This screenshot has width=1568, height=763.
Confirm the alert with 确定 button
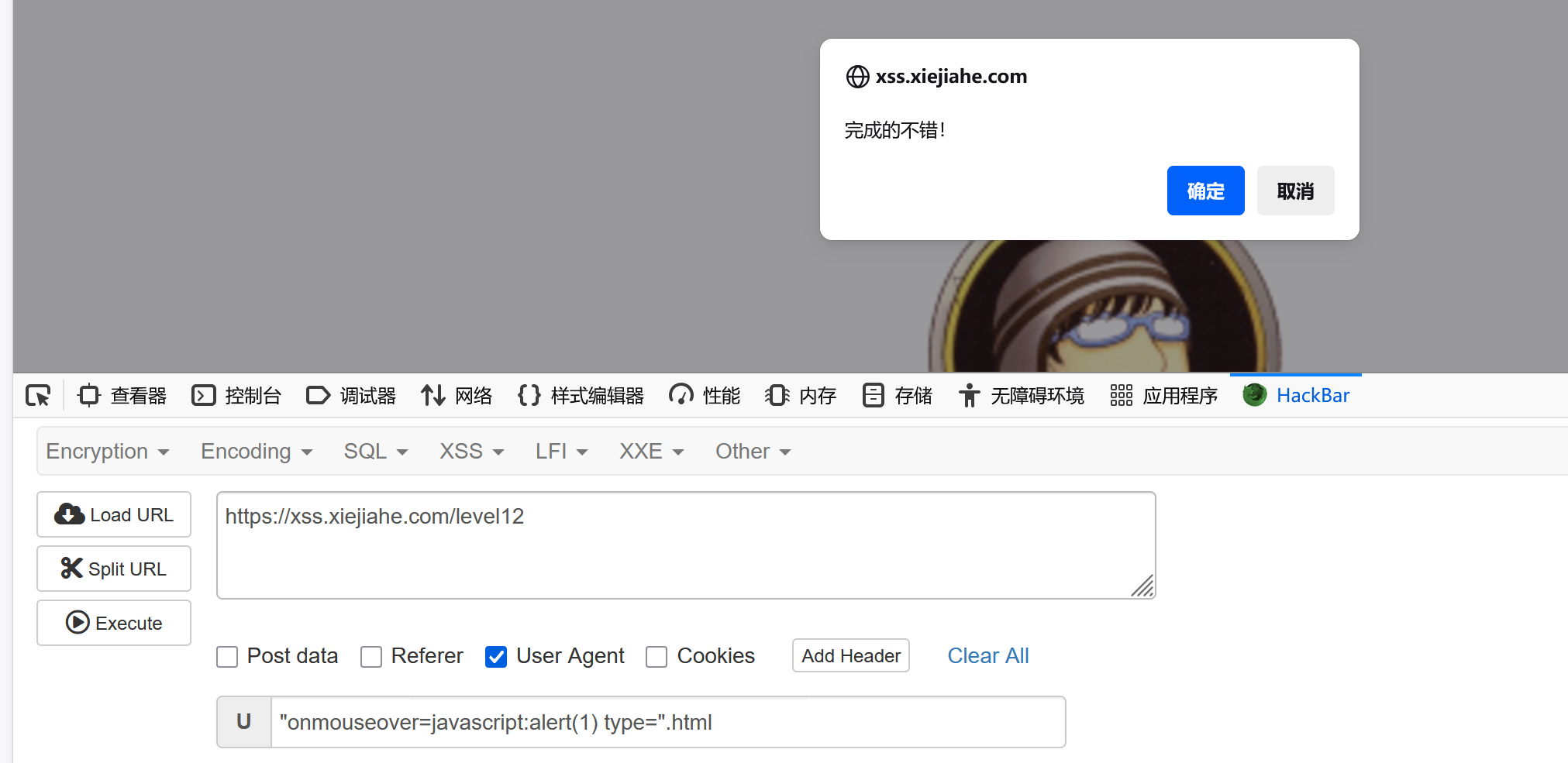point(1206,191)
